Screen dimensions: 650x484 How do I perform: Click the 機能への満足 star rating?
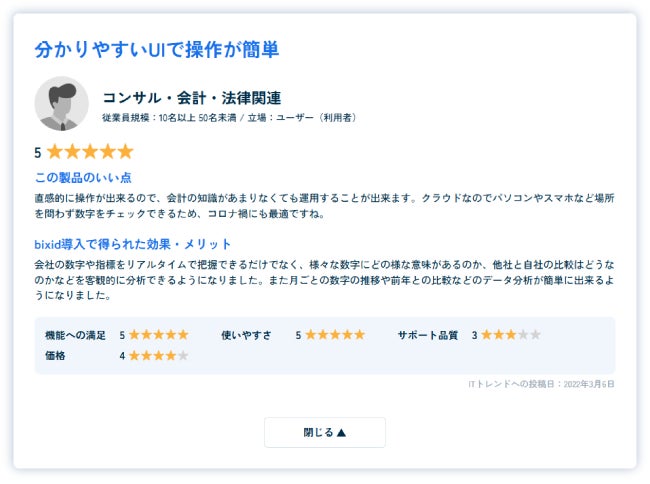click(x=158, y=335)
